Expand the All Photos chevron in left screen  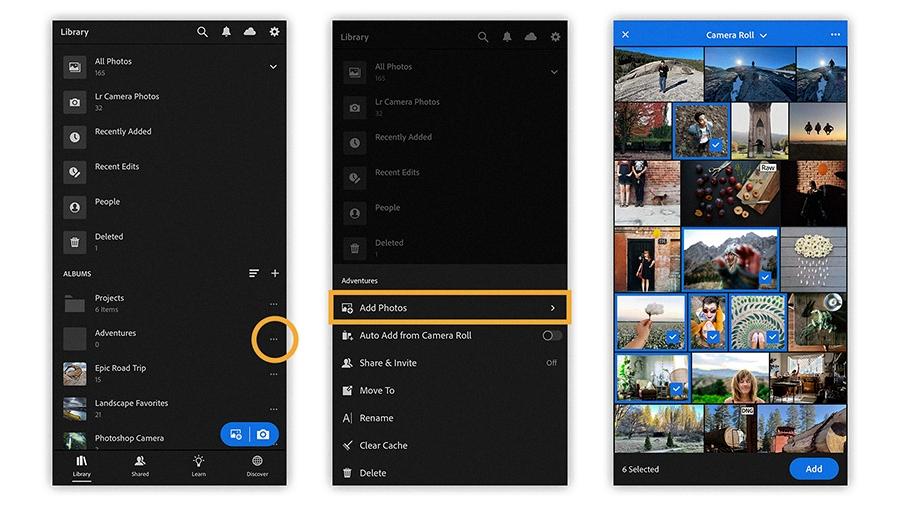pos(273,67)
